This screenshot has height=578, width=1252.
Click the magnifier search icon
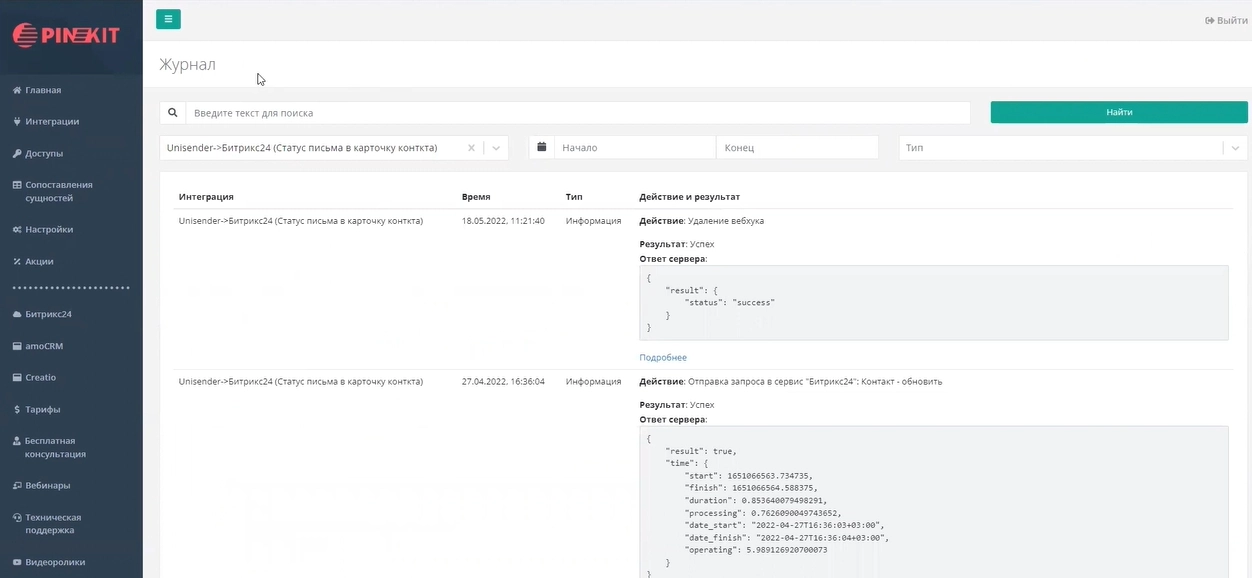point(173,113)
